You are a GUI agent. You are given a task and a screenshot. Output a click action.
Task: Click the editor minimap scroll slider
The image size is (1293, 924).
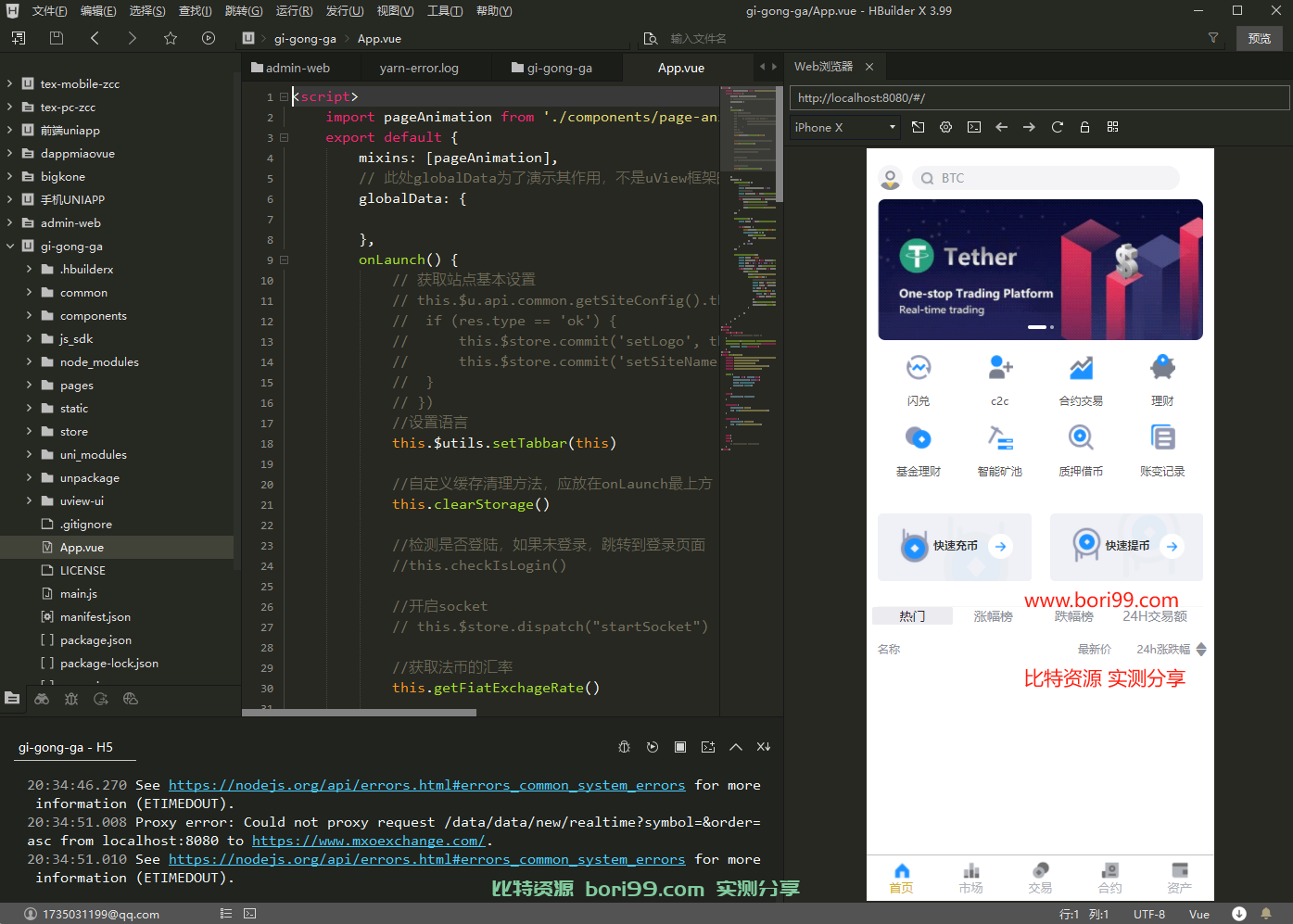point(779,144)
